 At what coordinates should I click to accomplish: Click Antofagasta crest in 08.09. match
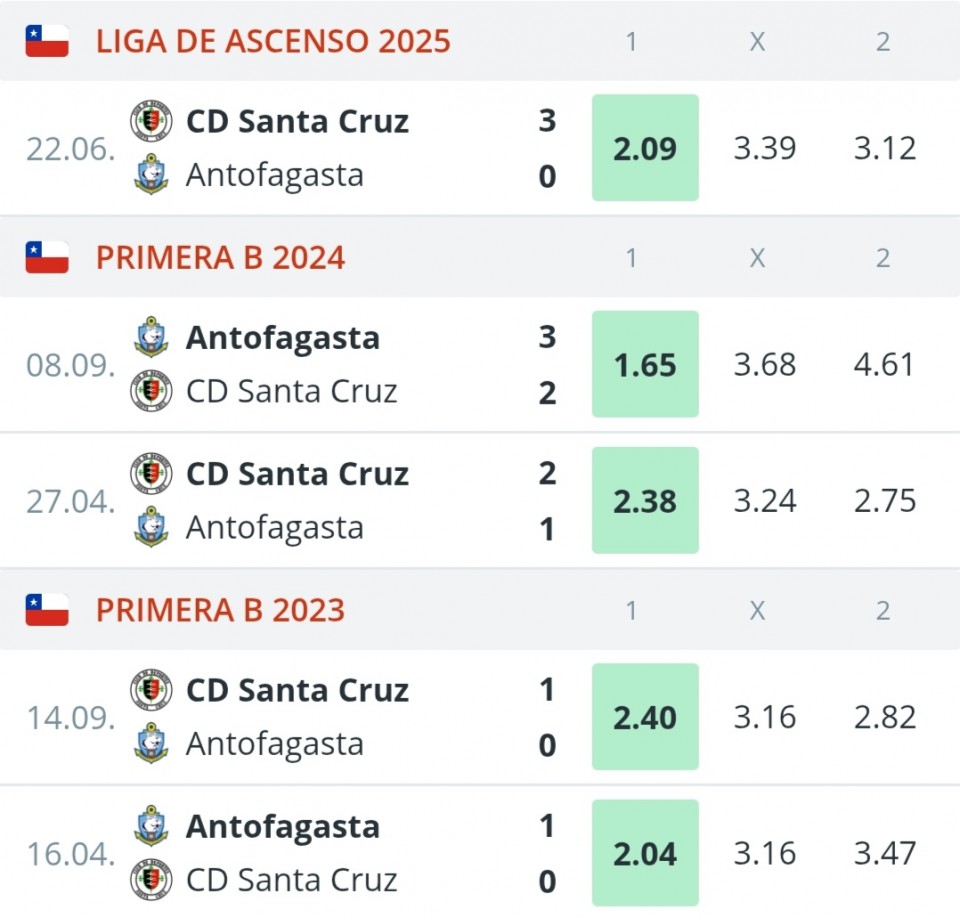[151, 337]
